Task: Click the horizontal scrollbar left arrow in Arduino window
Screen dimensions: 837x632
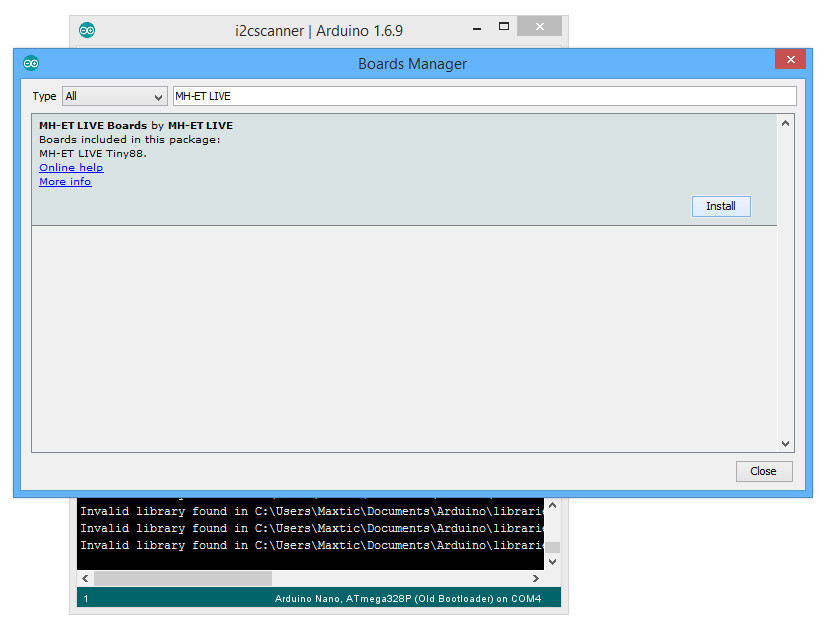Action: click(x=85, y=578)
